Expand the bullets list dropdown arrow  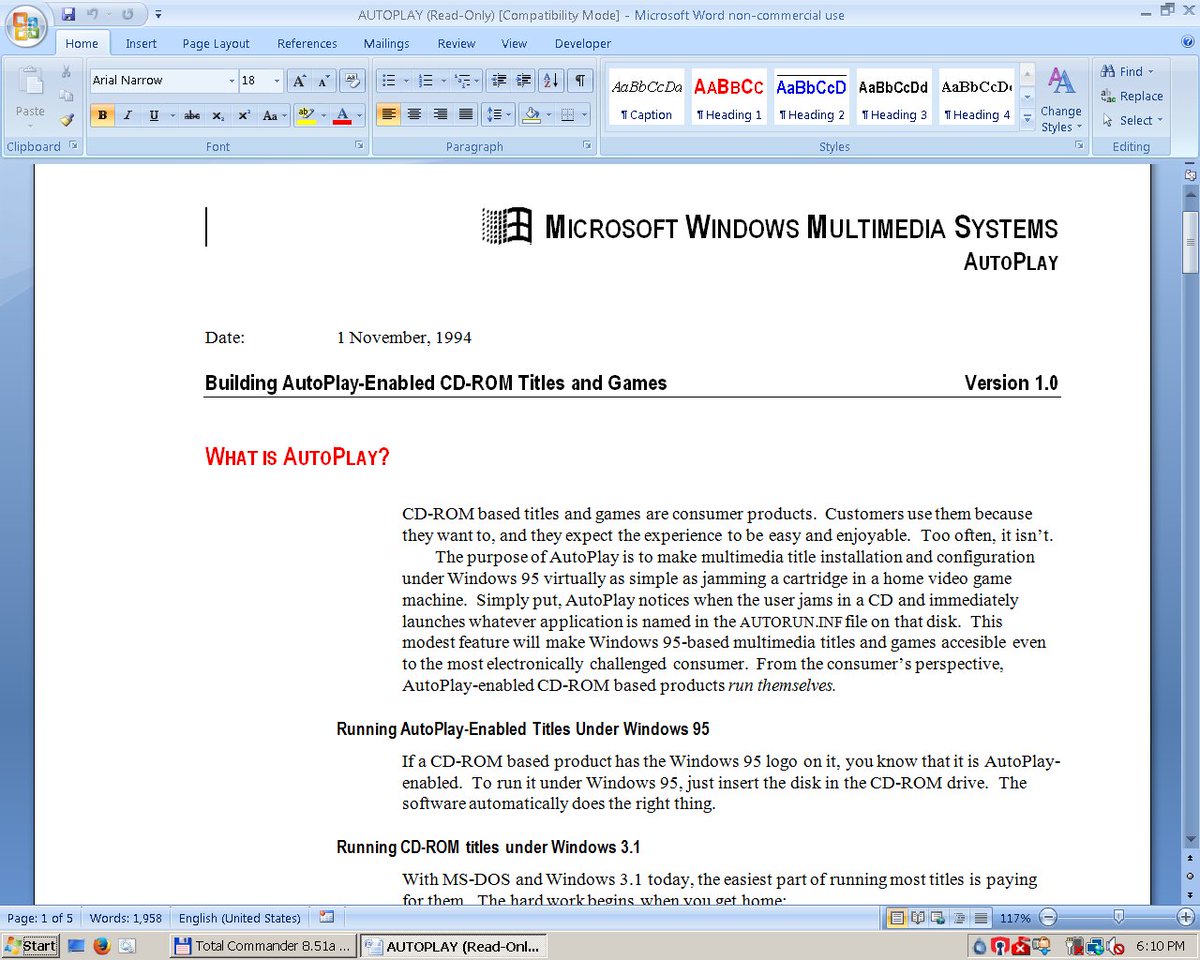406,81
